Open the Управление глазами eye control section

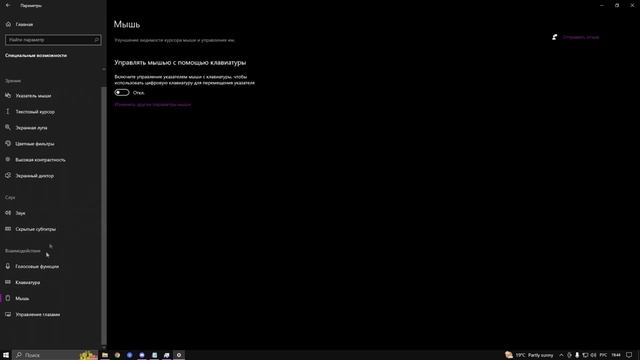33,314
